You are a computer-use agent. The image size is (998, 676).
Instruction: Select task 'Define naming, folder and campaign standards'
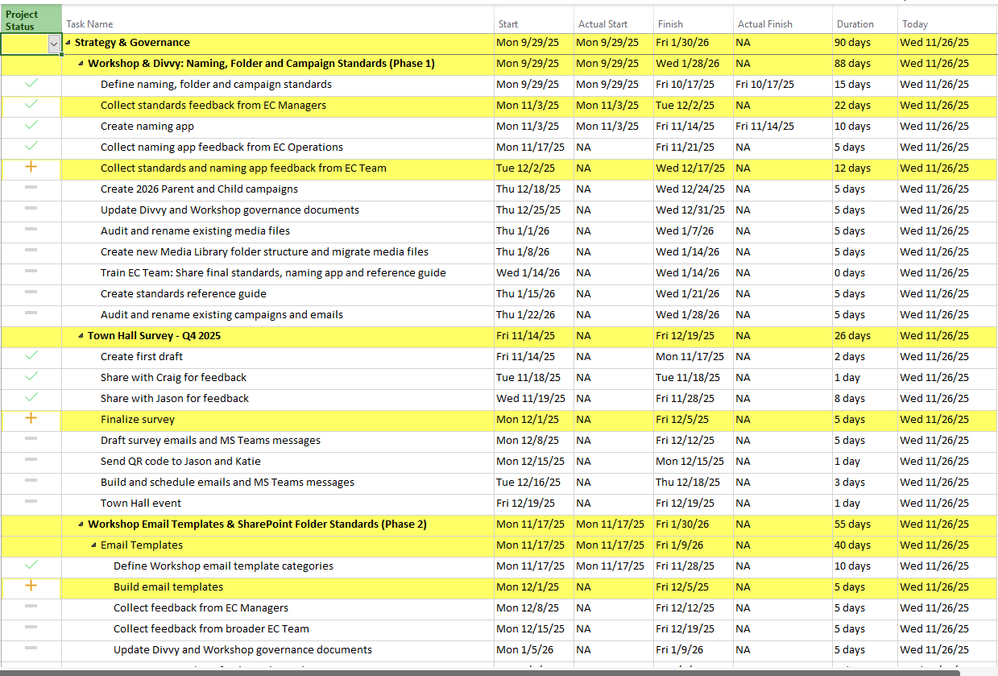pyautogui.click(x=216, y=85)
